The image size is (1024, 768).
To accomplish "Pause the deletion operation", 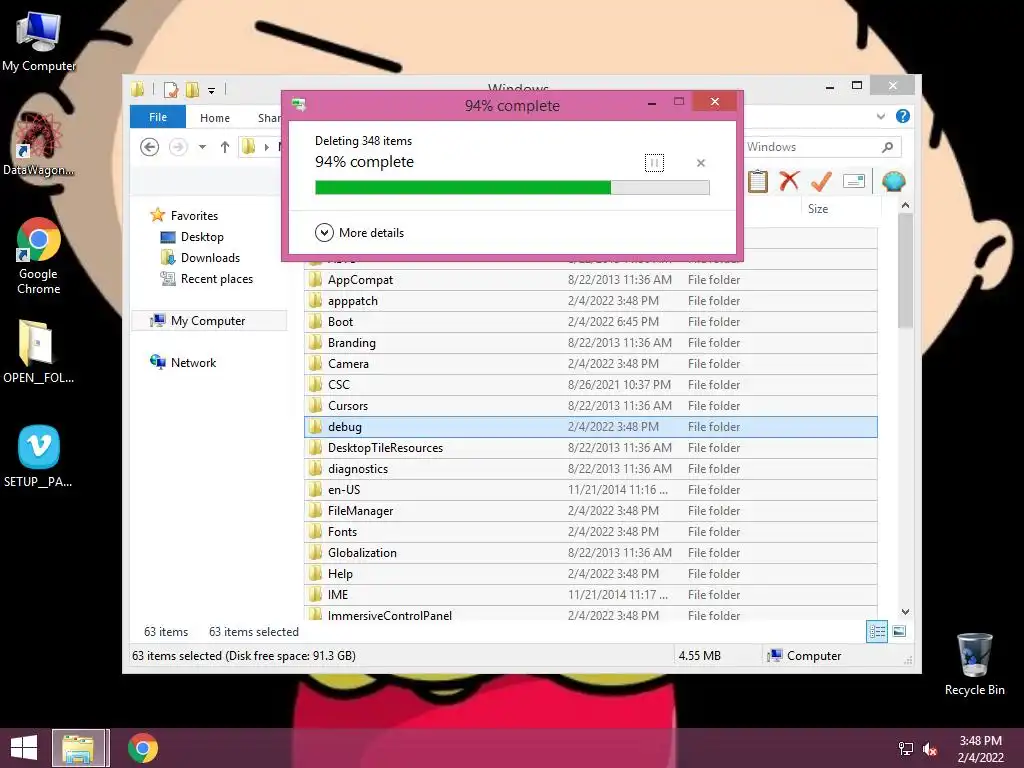I will (654, 163).
